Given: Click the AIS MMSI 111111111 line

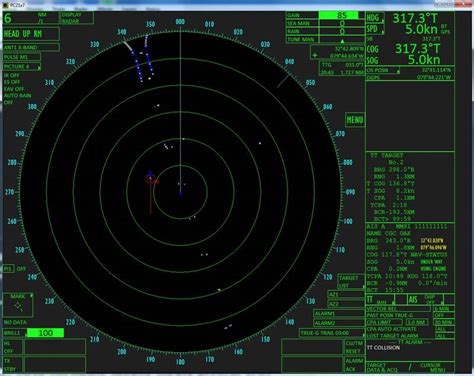Looking at the screenshot, I should (x=407, y=226).
